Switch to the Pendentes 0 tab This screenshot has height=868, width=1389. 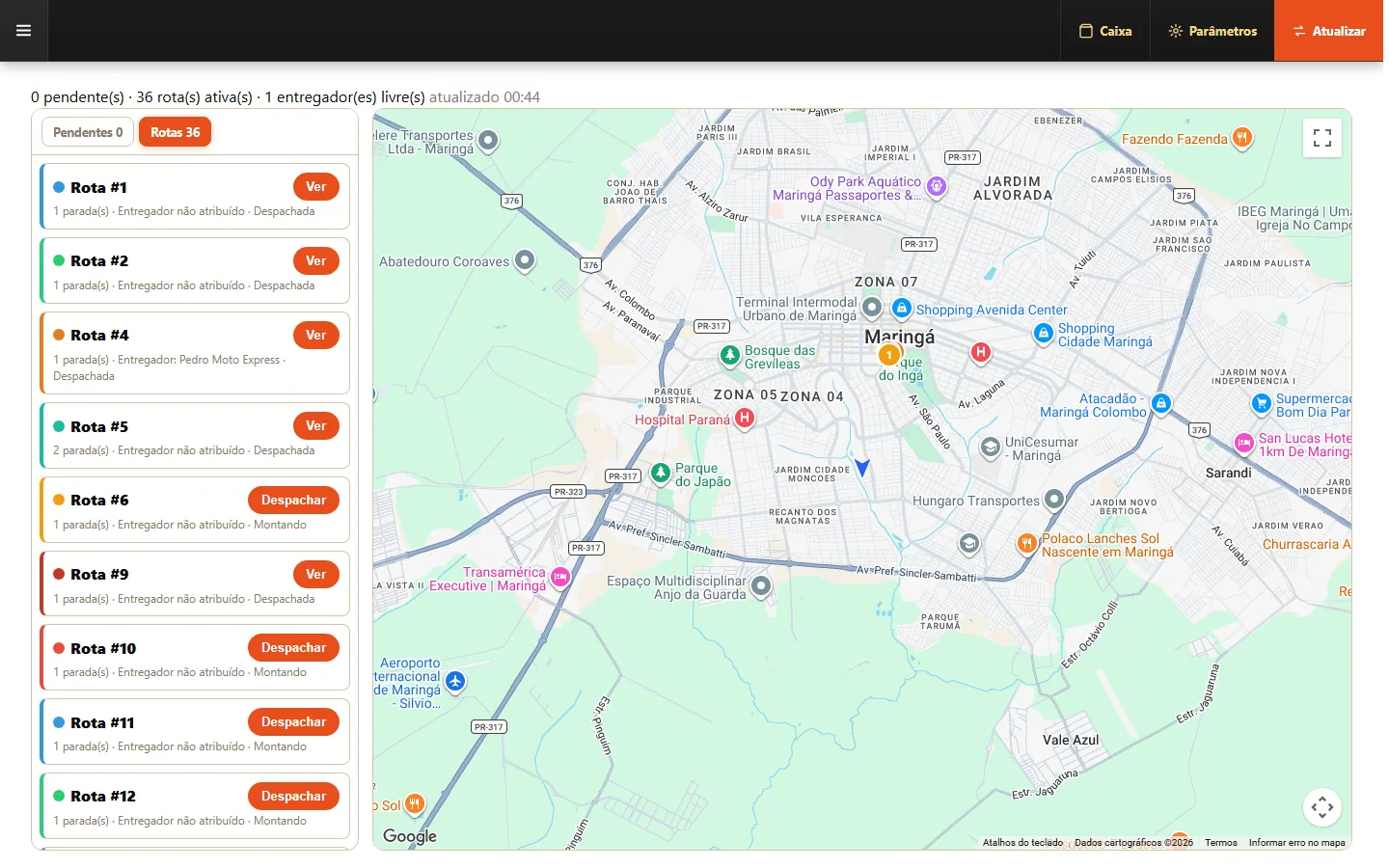tap(88, 132)
